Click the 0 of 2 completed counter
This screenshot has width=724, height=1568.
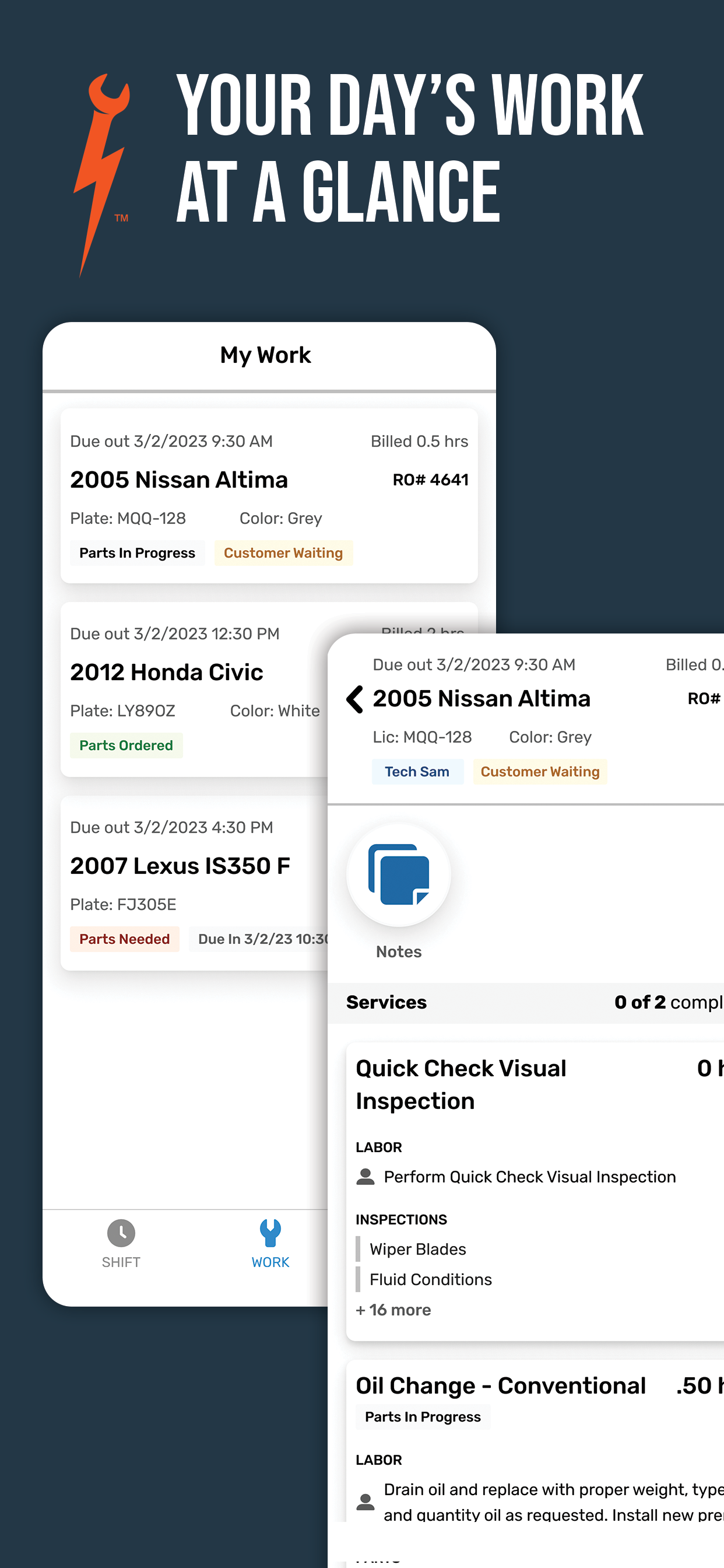(x=669, y=1002)
